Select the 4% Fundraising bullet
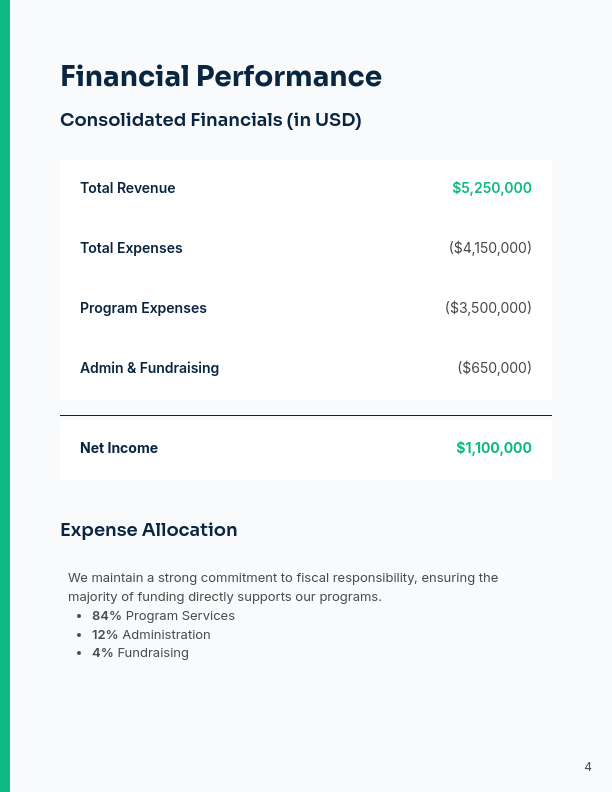Viewport: 612px width, 792px height. pos(140,653)
